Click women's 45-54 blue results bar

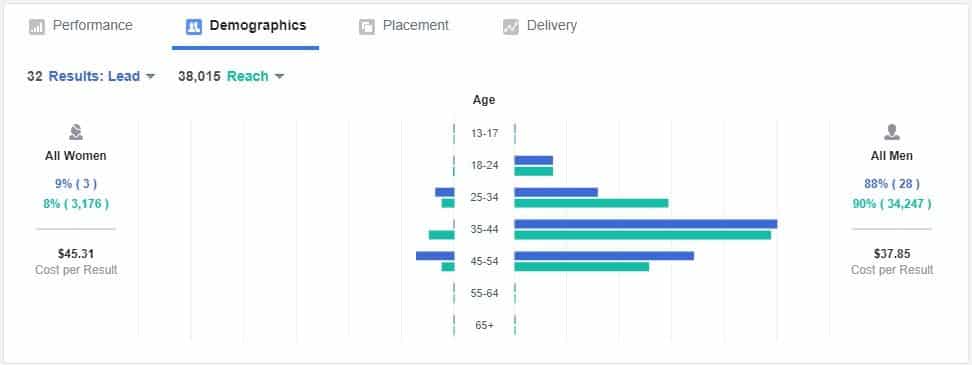point(435,256)
